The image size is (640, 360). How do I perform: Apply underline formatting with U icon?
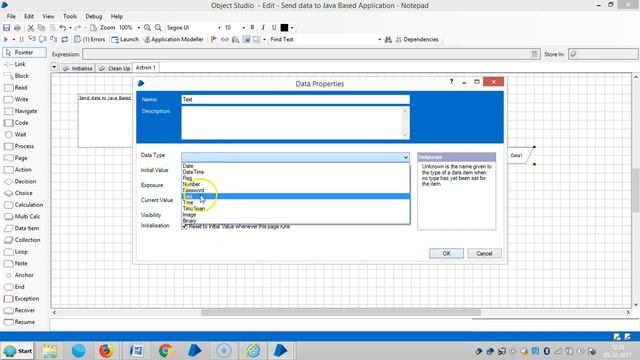(x=274, y=27)
